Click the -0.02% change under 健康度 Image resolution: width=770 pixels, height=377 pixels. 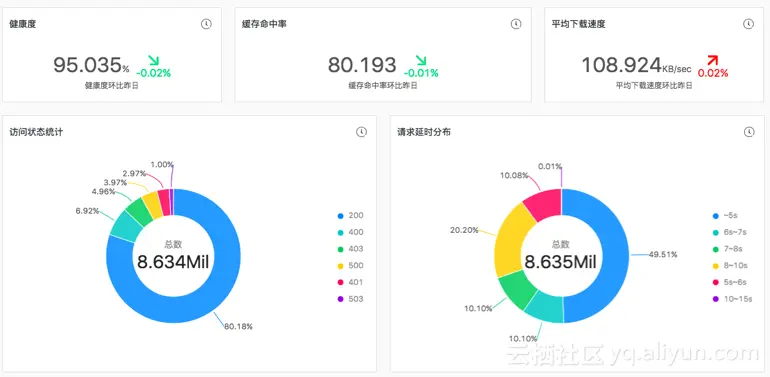(x=153, y=74)
